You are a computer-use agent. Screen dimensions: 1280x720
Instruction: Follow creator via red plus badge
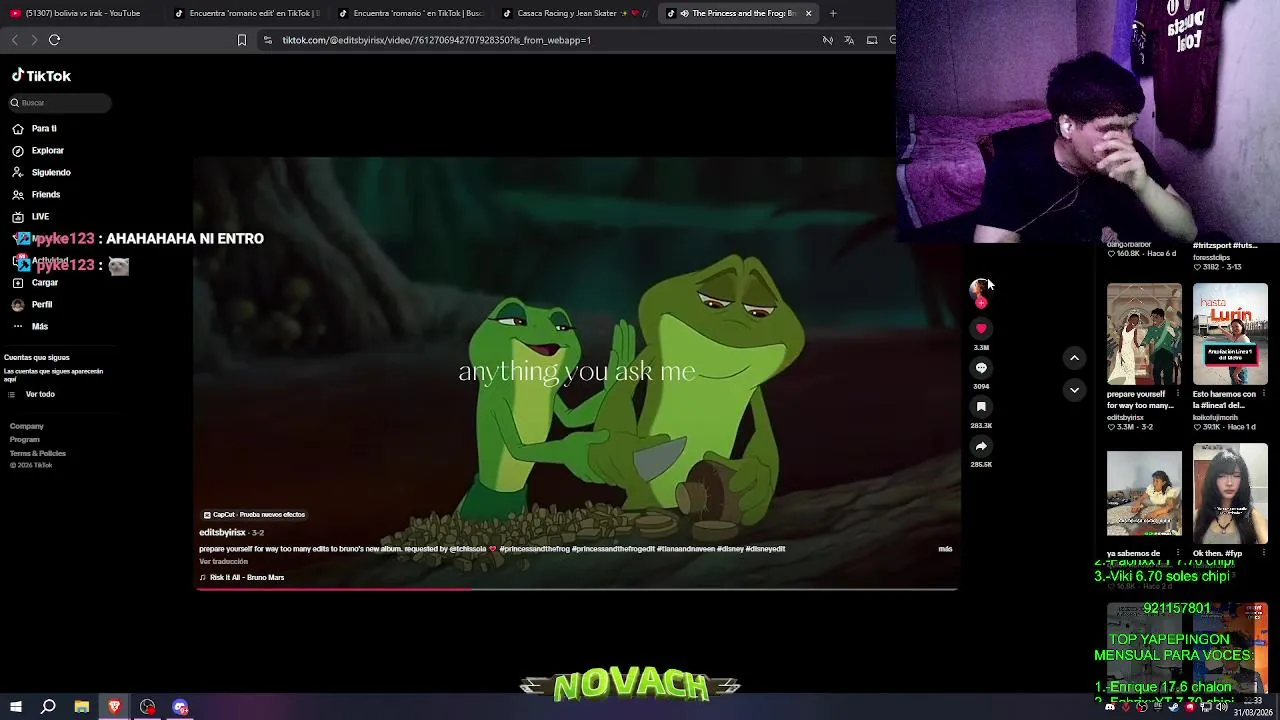[x=981, y=302]
